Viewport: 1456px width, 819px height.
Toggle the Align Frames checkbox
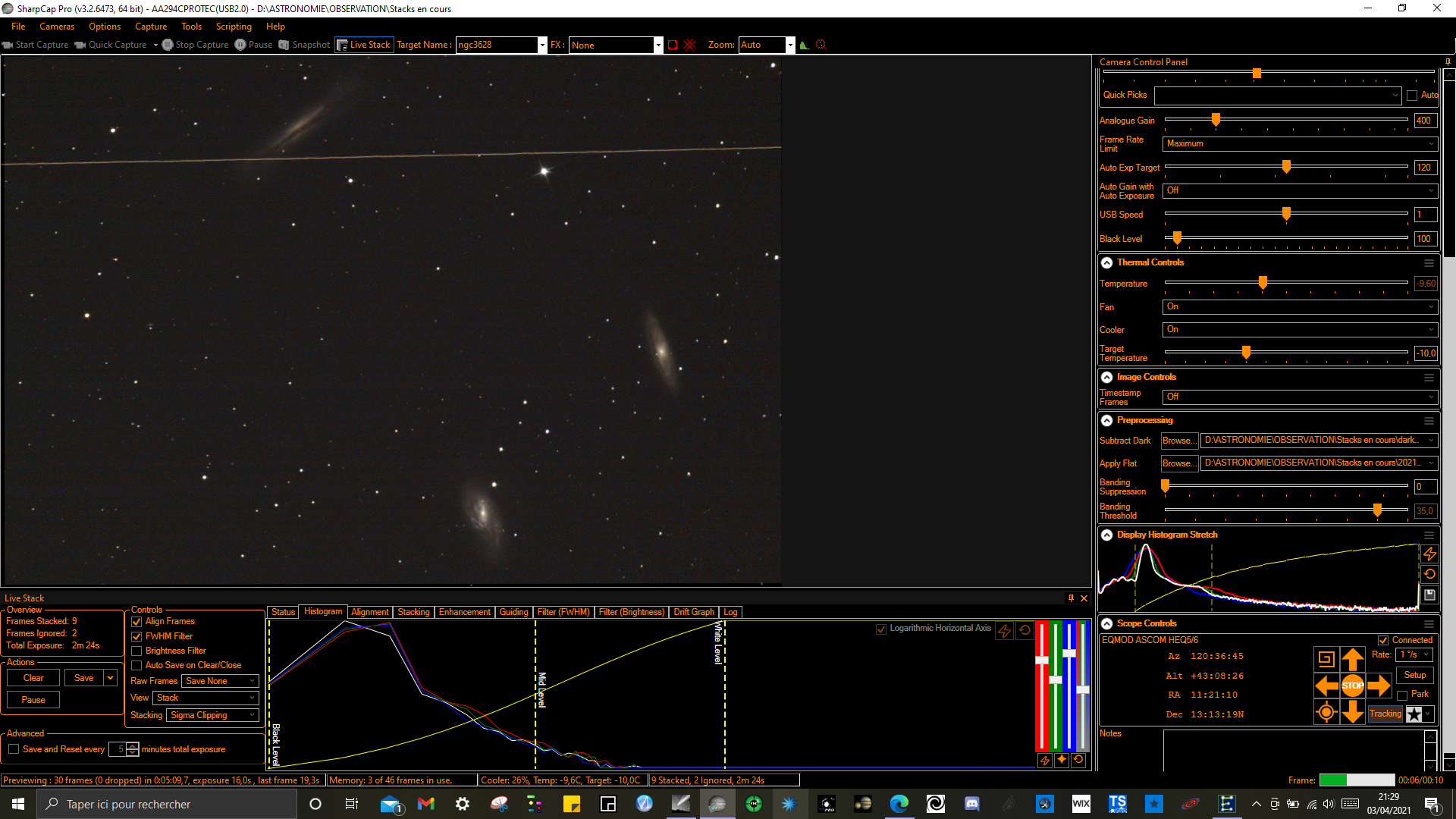pos(137,622)
